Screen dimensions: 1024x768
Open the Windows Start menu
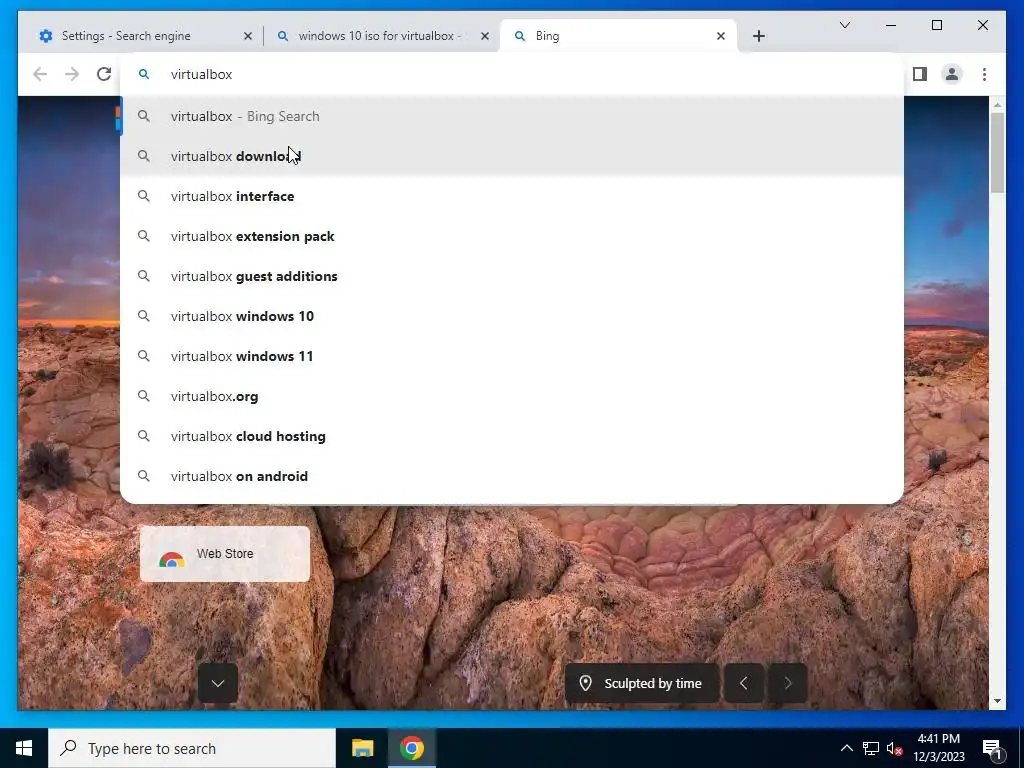coord(24,748)
